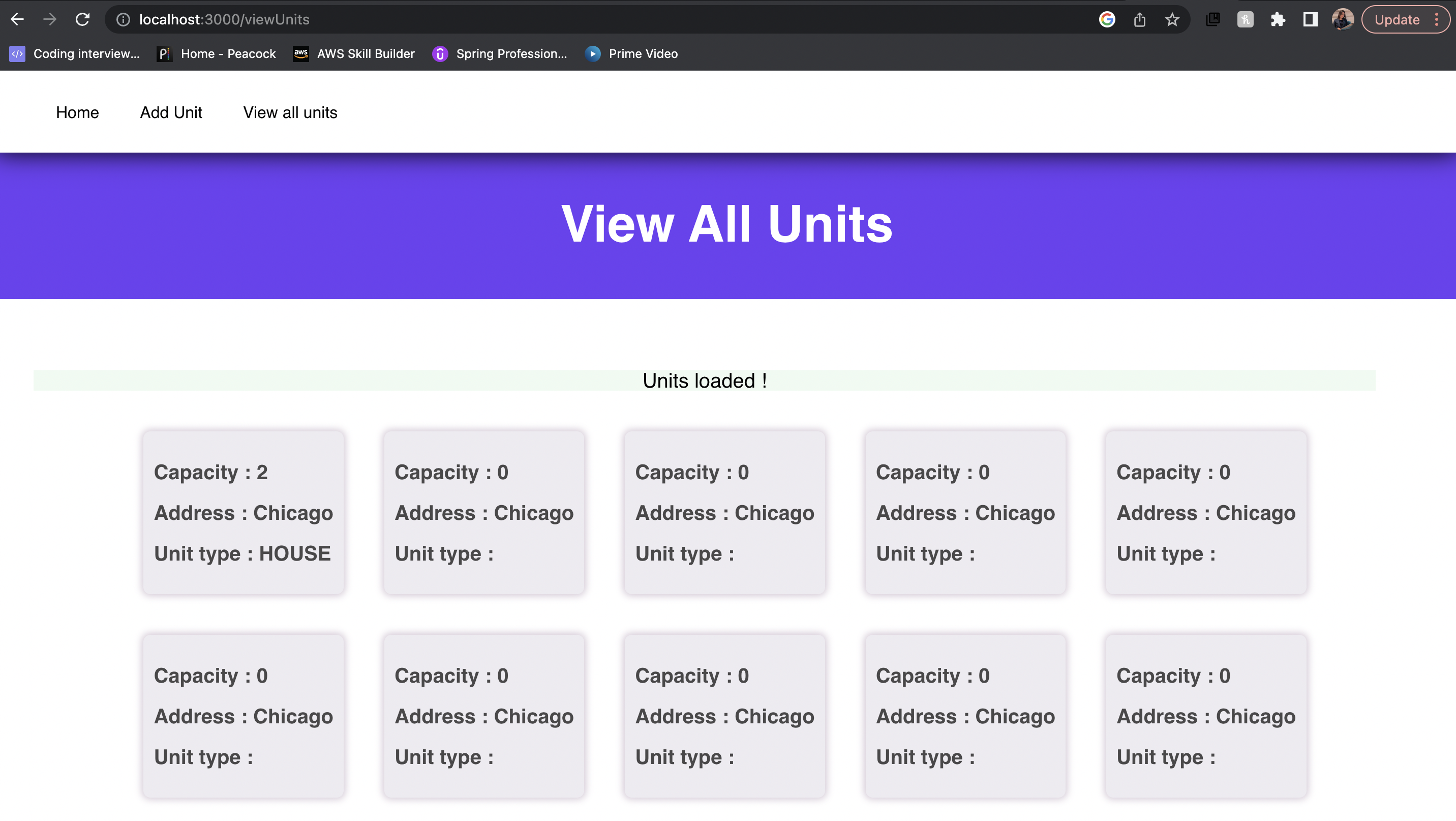Click the View All Units heading
1456x821 pixels.
tap(727, 224)
